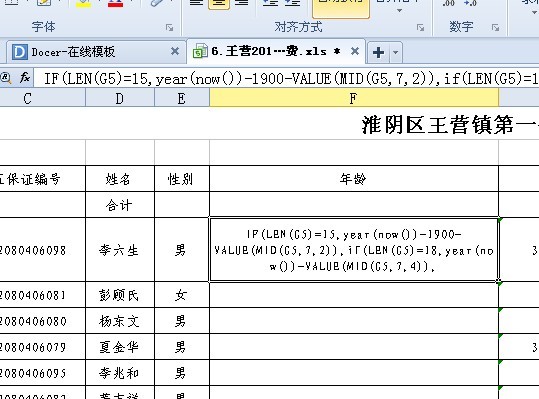Click the fx insert function icon

click(x=25, y=78)
